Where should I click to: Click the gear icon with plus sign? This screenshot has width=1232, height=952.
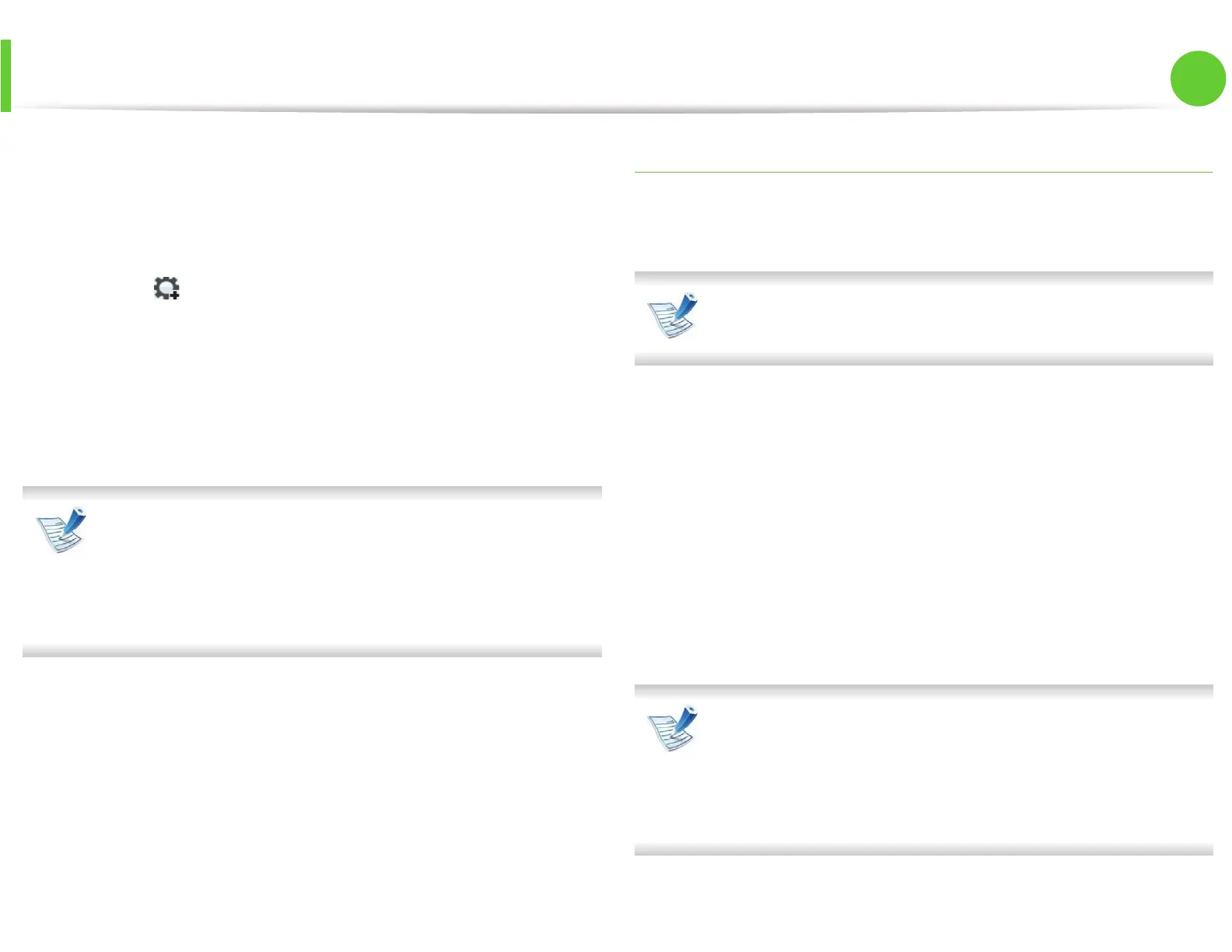click(x=166, y=289)
